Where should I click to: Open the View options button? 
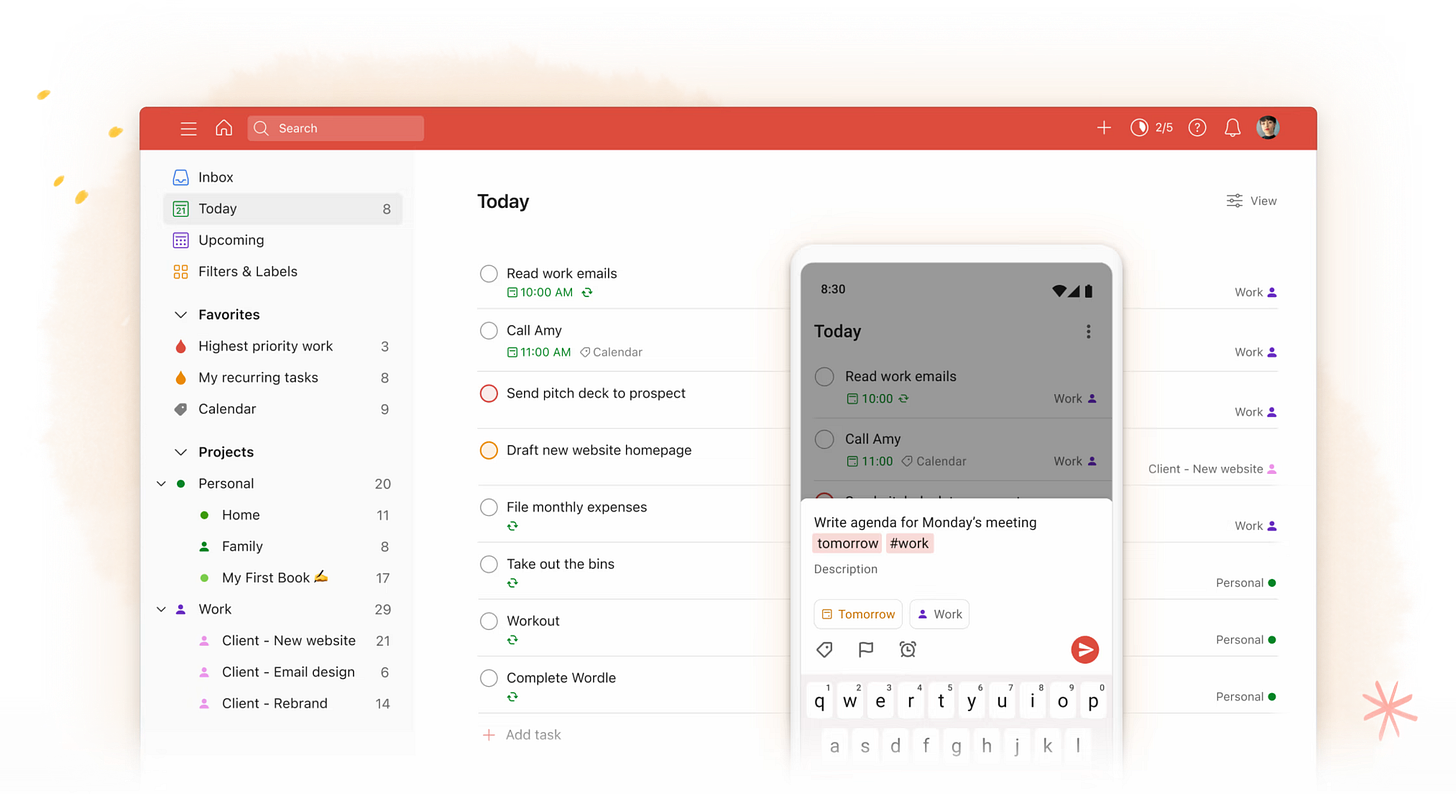1252,201
